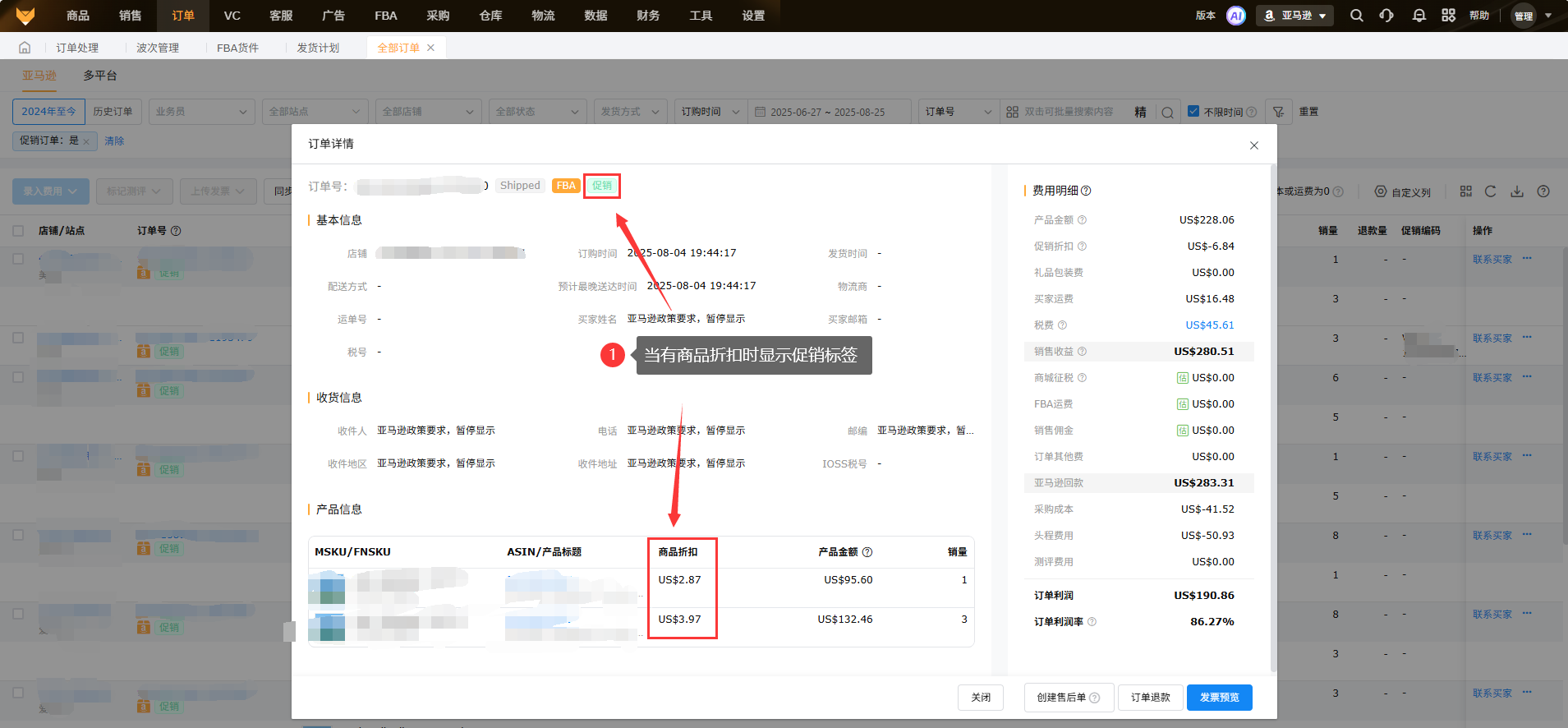Show help for 产品金额 column header
Viewport: 1568px width, 728px height.
pyautogui.click(x=867, y=552)
